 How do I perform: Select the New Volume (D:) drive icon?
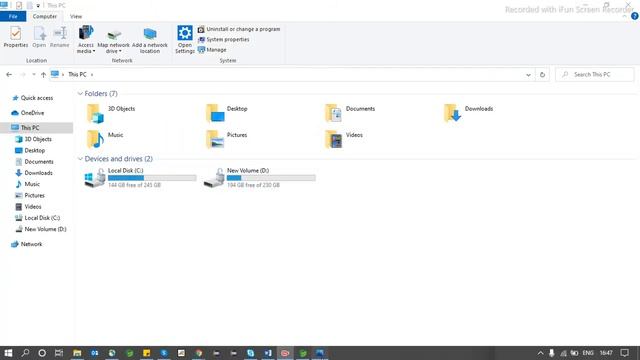[214, 178]
